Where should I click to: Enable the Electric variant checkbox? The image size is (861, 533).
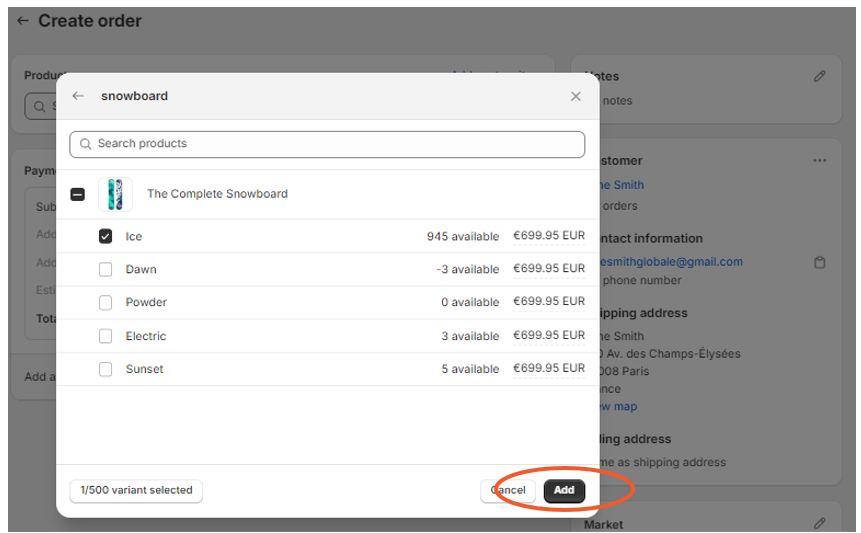pos(106,336)
